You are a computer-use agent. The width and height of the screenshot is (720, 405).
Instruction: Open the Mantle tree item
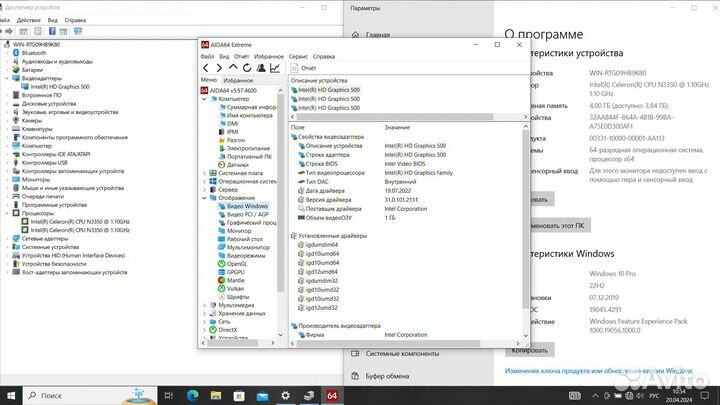[x=236, y=281]
